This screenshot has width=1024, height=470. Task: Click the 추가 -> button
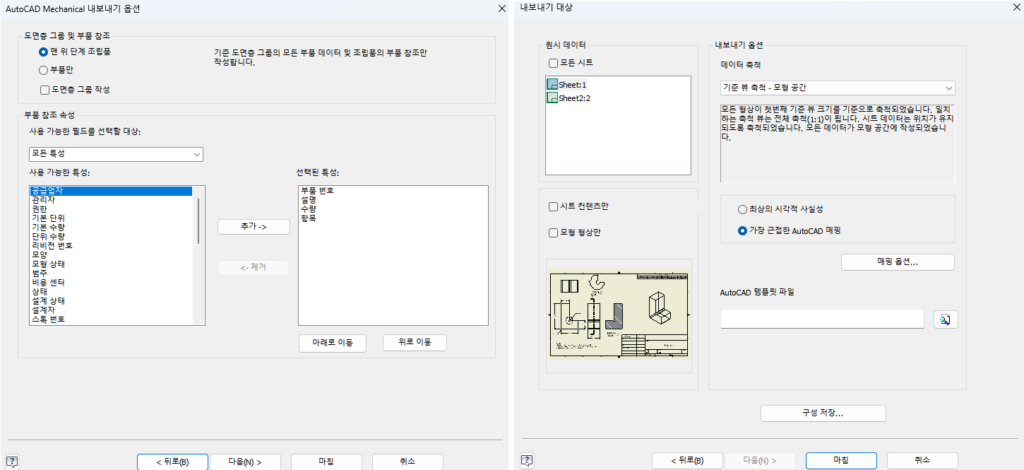coord(253,226)
